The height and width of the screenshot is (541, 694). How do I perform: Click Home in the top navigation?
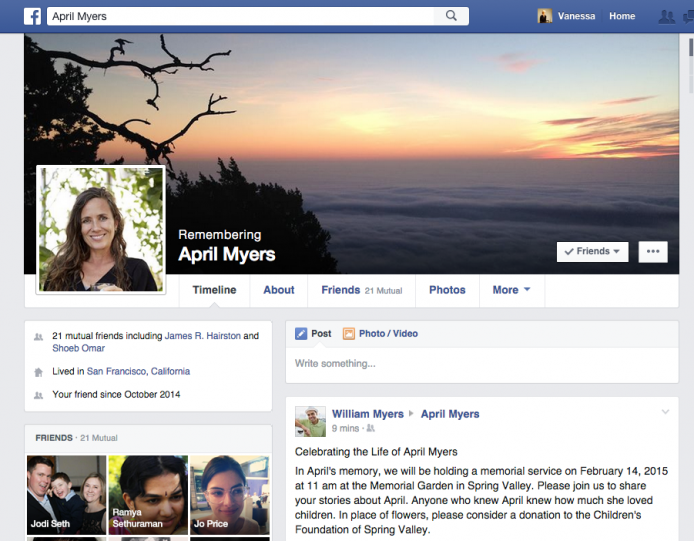pyautogui.click(x=622, y=16)
